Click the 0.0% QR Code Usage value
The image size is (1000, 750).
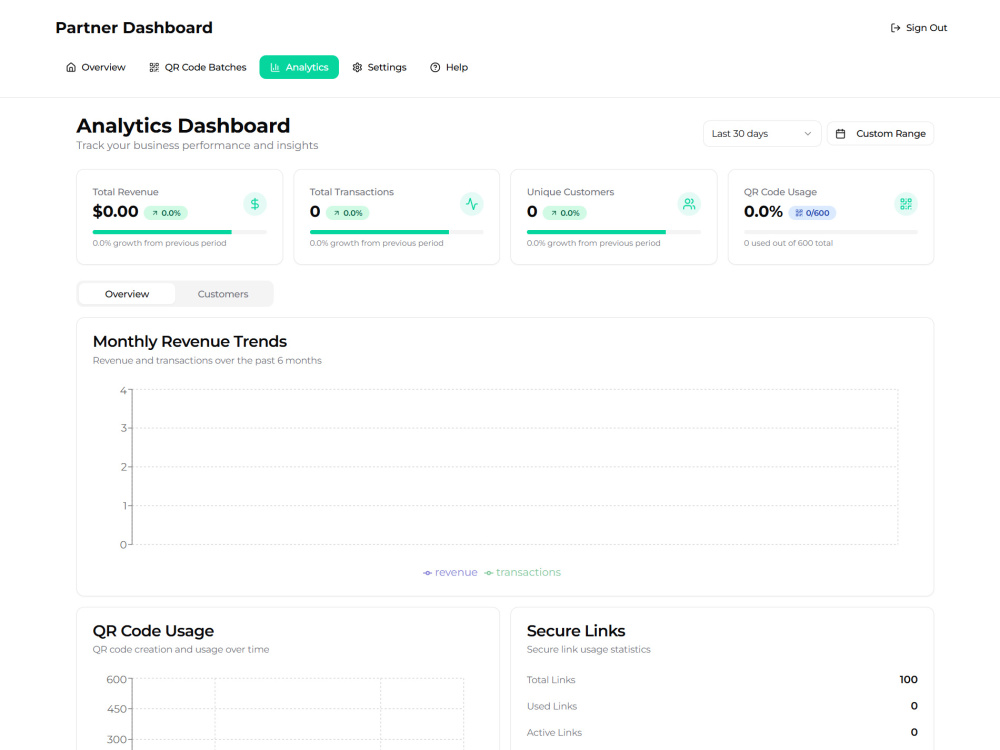tap(763, 212)
